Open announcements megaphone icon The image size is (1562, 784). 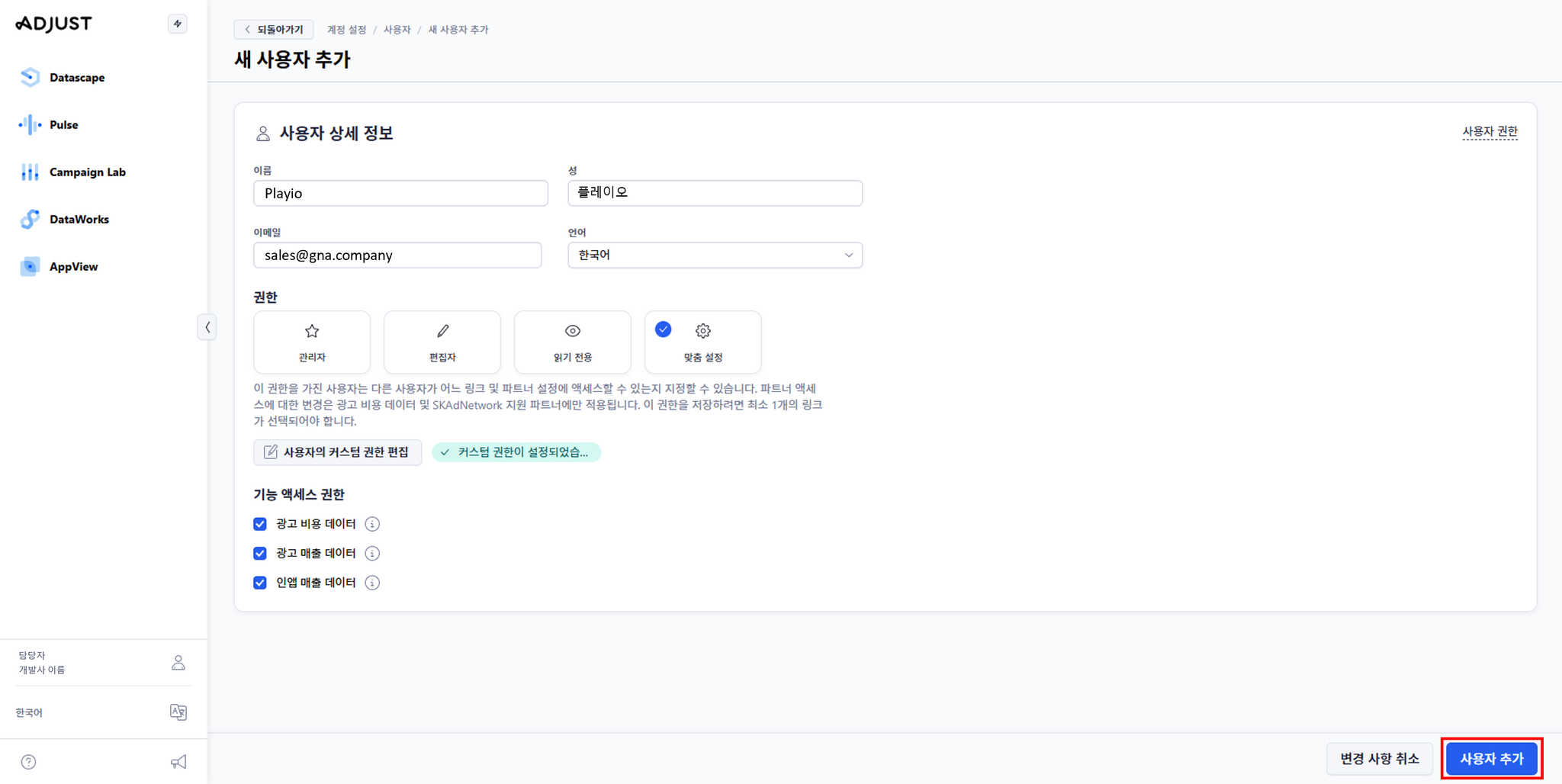coord(178,762)
